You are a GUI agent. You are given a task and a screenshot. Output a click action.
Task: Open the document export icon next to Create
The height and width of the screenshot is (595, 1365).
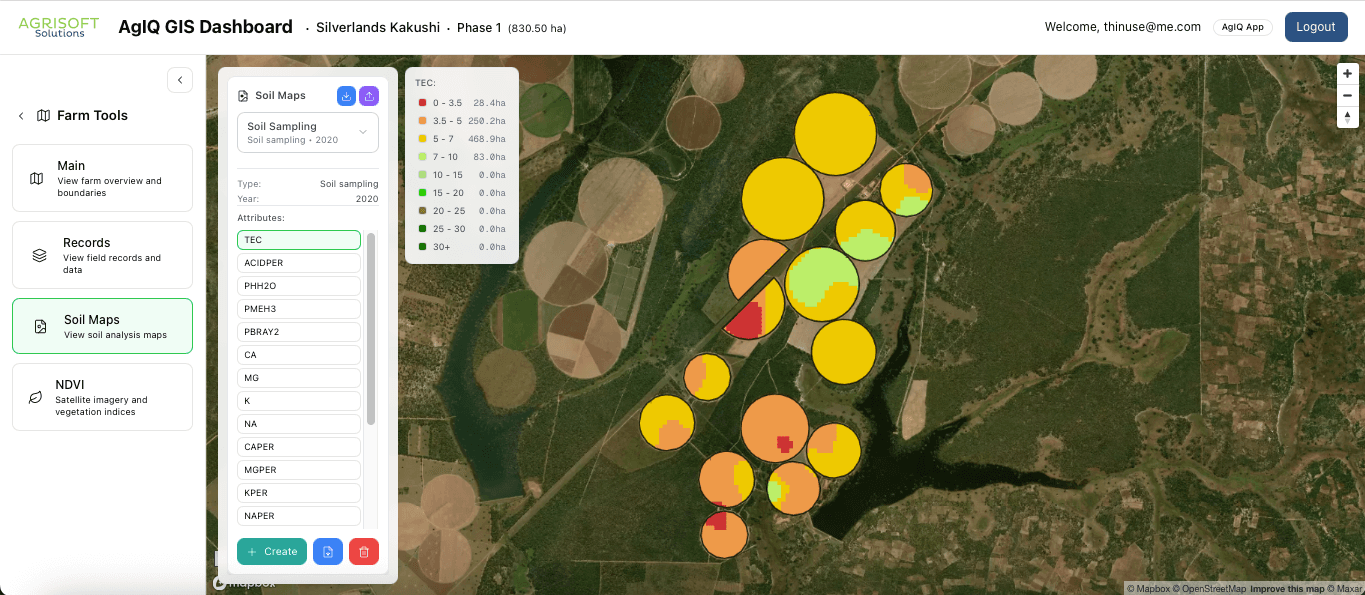click(328, 551)
